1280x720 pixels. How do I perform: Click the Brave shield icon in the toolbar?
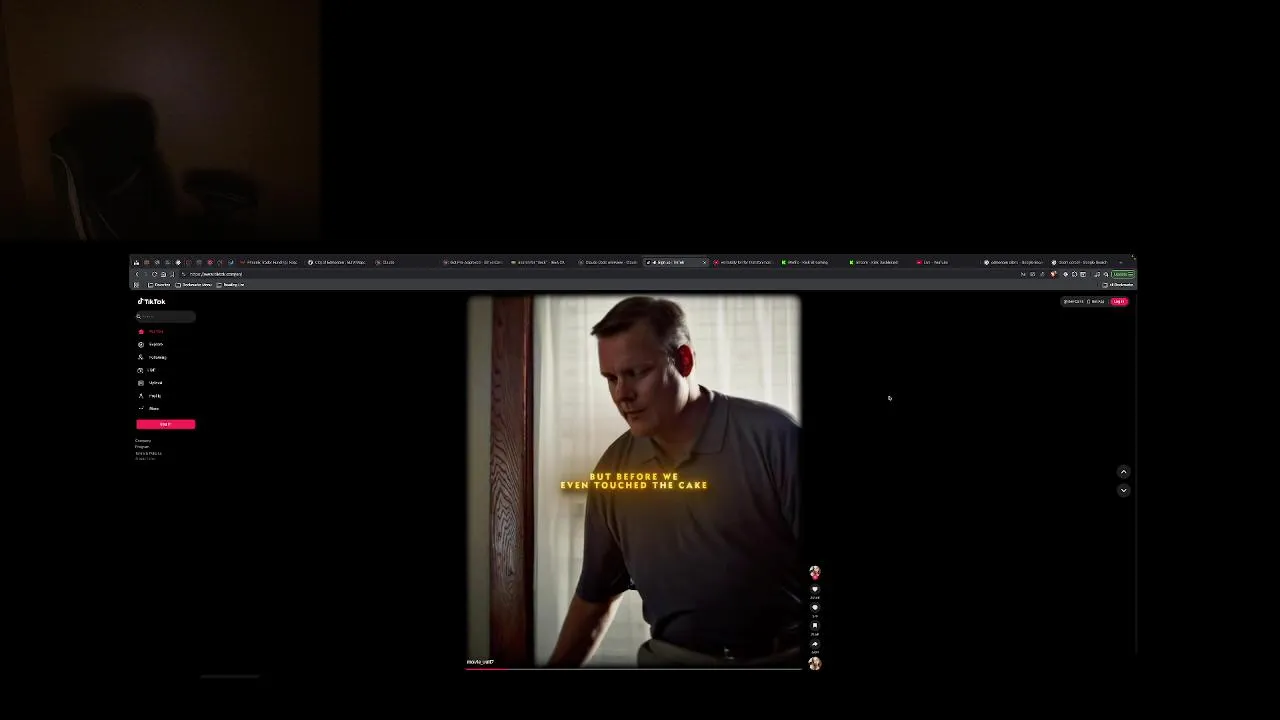[1053, 274]
